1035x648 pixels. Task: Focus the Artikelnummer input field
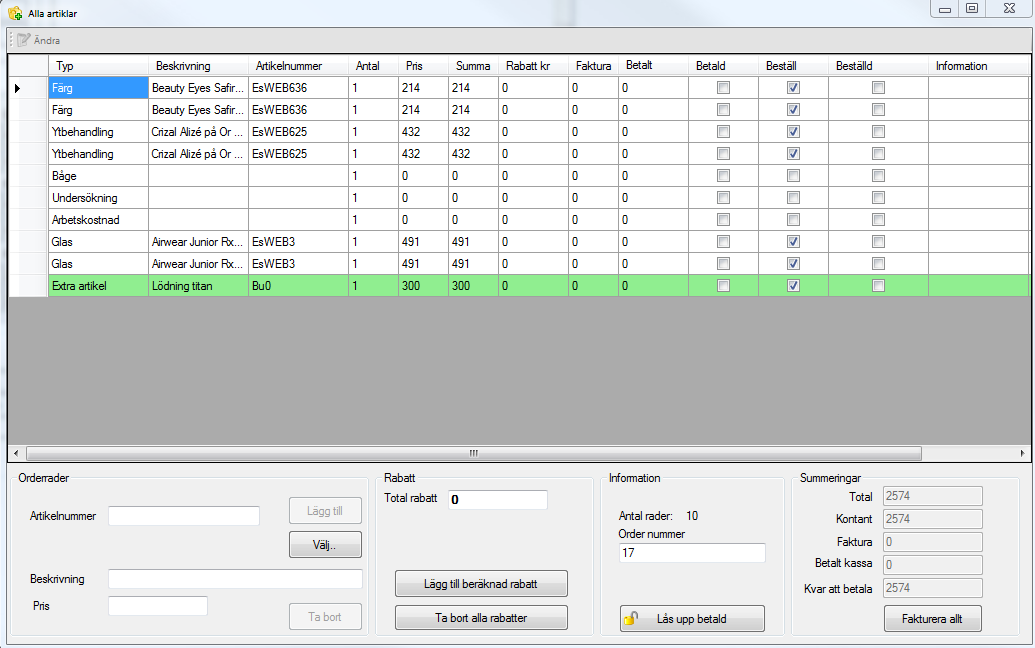pyautogui.click(x=184, y=516)
